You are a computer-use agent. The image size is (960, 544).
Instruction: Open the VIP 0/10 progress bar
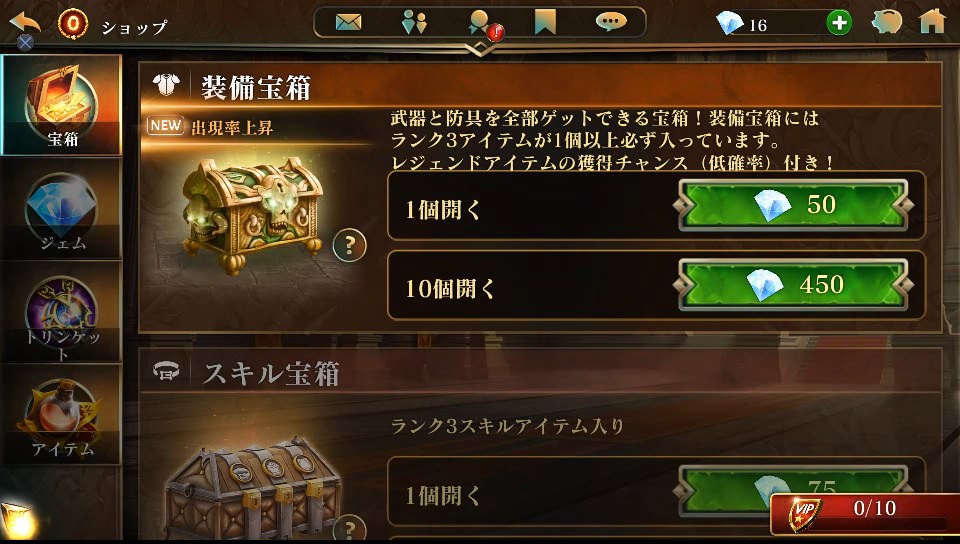[x=864, y=513]
